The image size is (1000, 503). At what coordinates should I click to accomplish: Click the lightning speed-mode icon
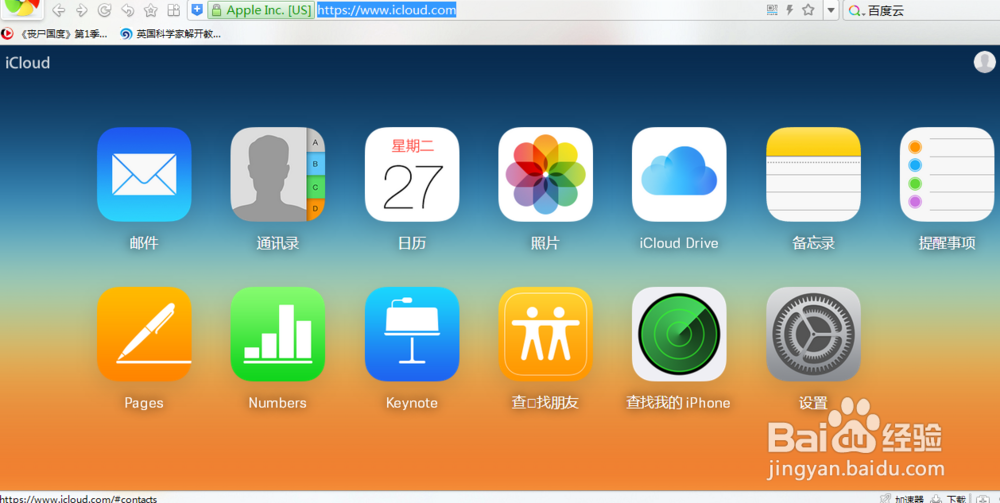790,10
